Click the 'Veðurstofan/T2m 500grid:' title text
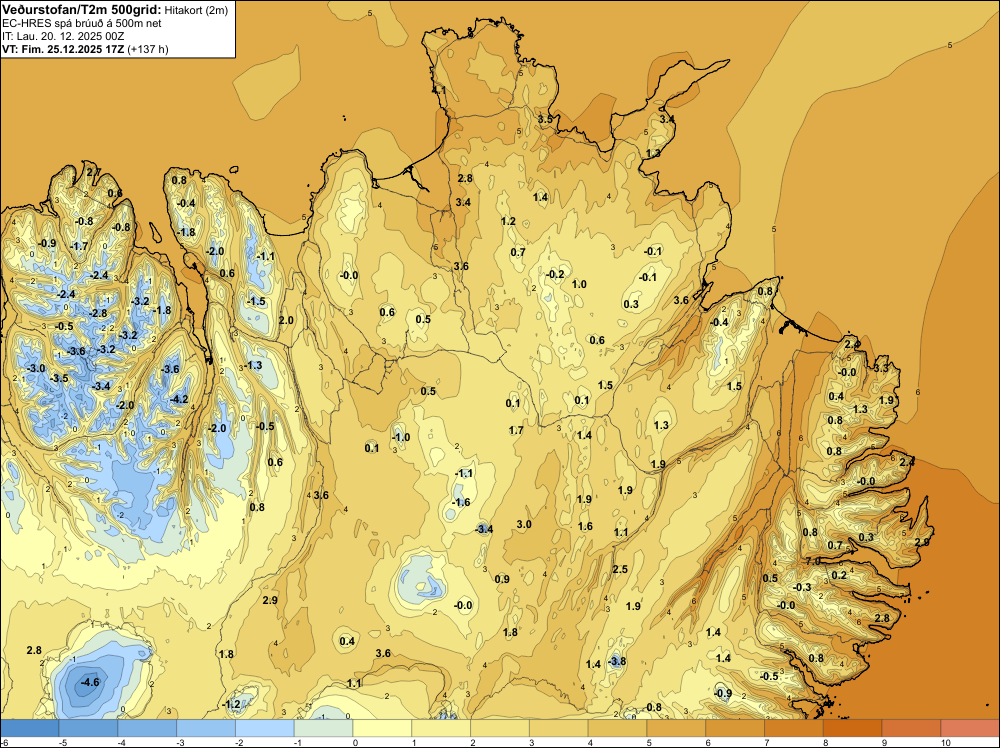The width and height of the screenshot is (1000, 748). coord(82,10)
